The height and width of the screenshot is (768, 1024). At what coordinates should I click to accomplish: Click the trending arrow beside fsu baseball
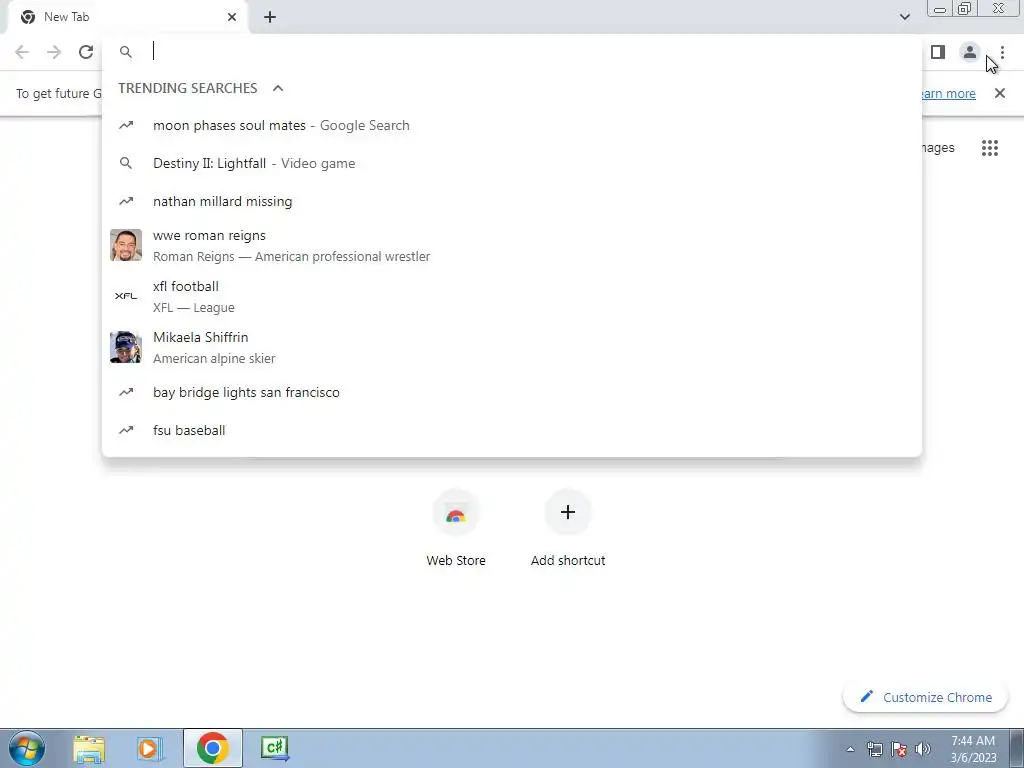click(126, 430)
